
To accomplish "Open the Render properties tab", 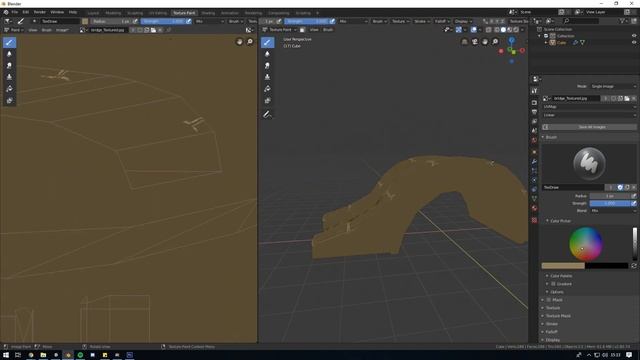I will [x=534, y=102].
